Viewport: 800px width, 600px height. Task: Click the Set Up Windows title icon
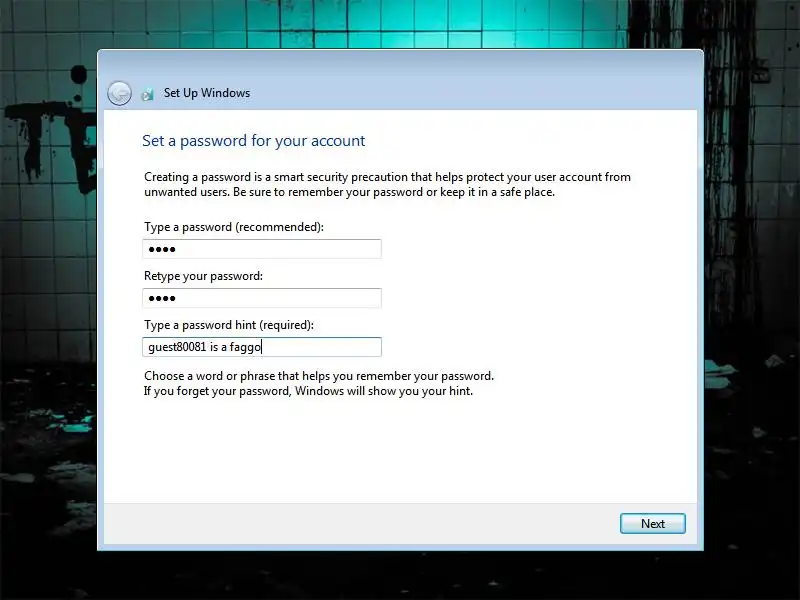tap(147, 94)
